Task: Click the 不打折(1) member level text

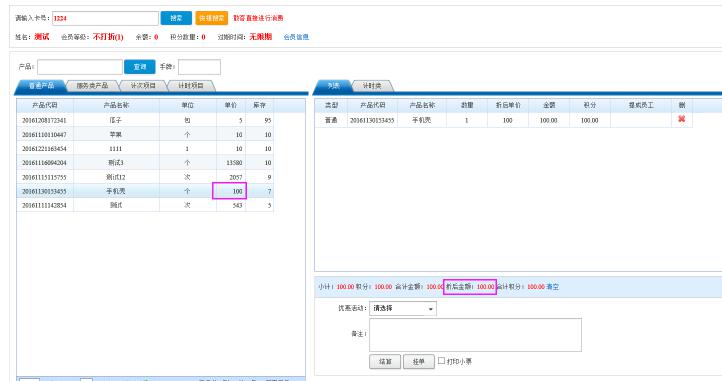Action: point(108,37)
